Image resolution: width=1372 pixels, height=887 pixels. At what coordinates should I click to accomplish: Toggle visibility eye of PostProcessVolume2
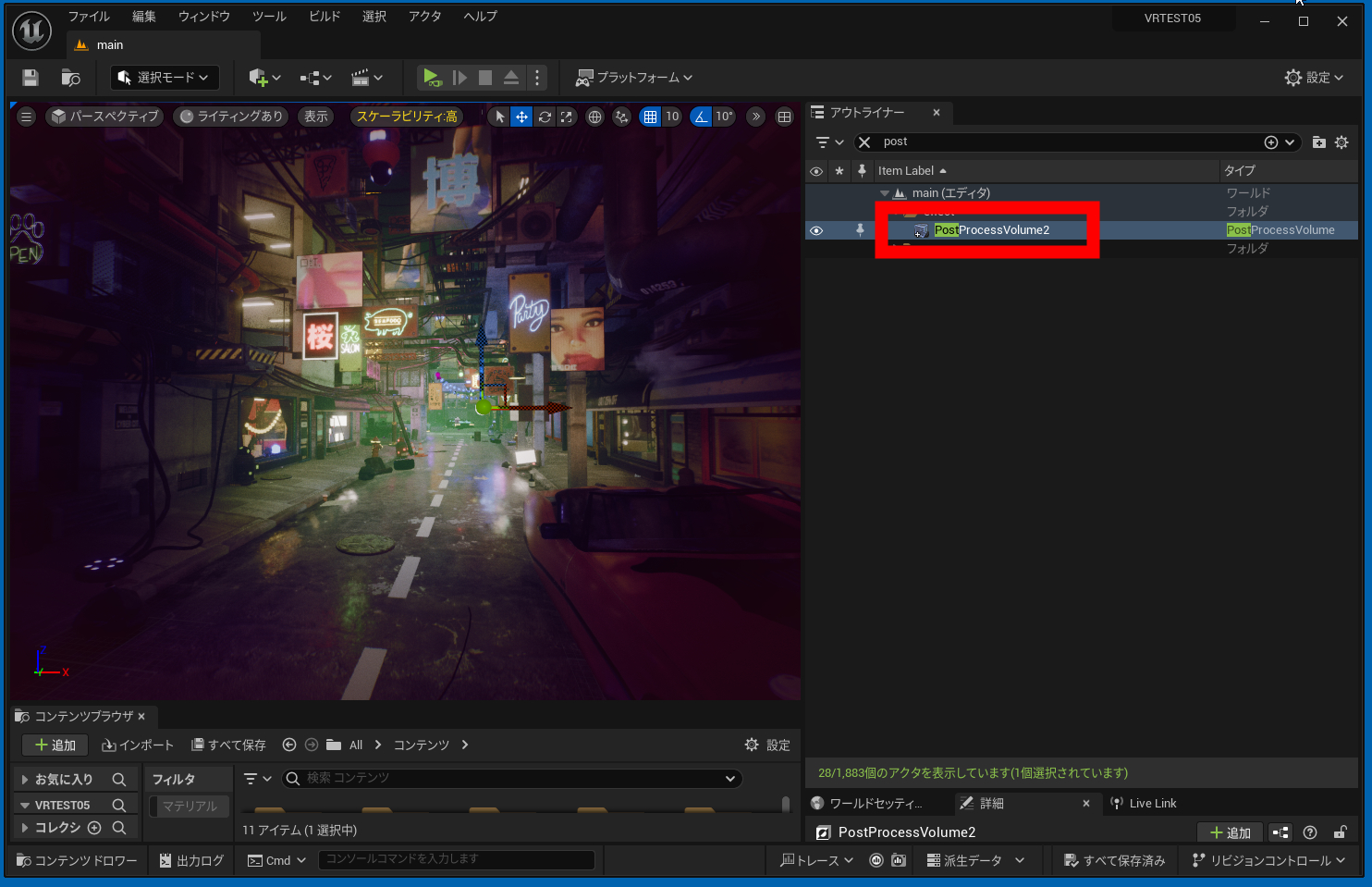tap(816, 230)
